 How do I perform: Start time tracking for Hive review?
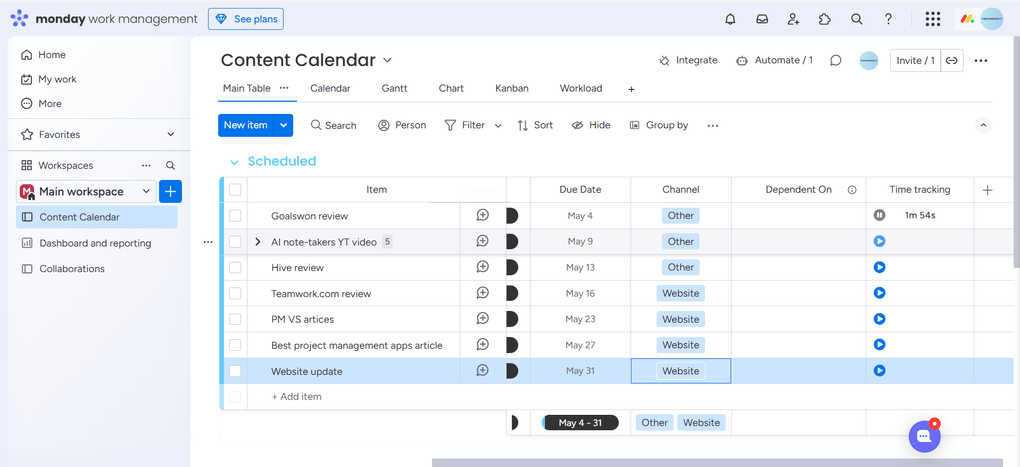coord(879,267)
